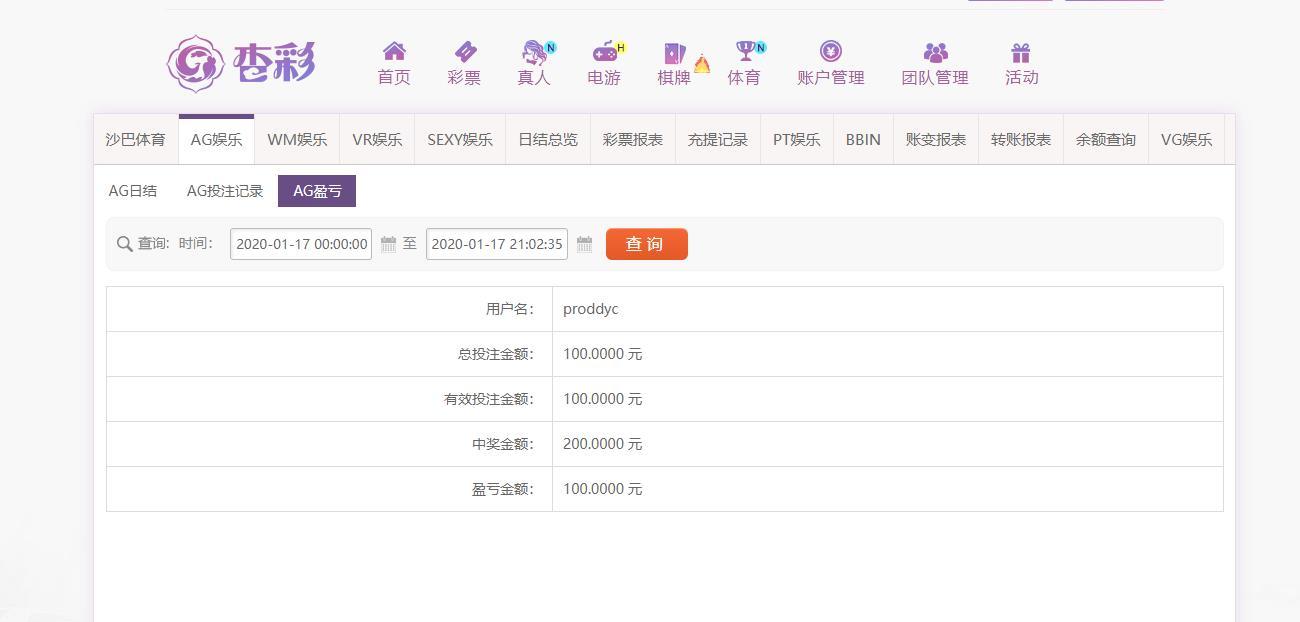Click the end time input field
The height and width of the screenshot is (622, 1300).
click(x=497, y=244)
